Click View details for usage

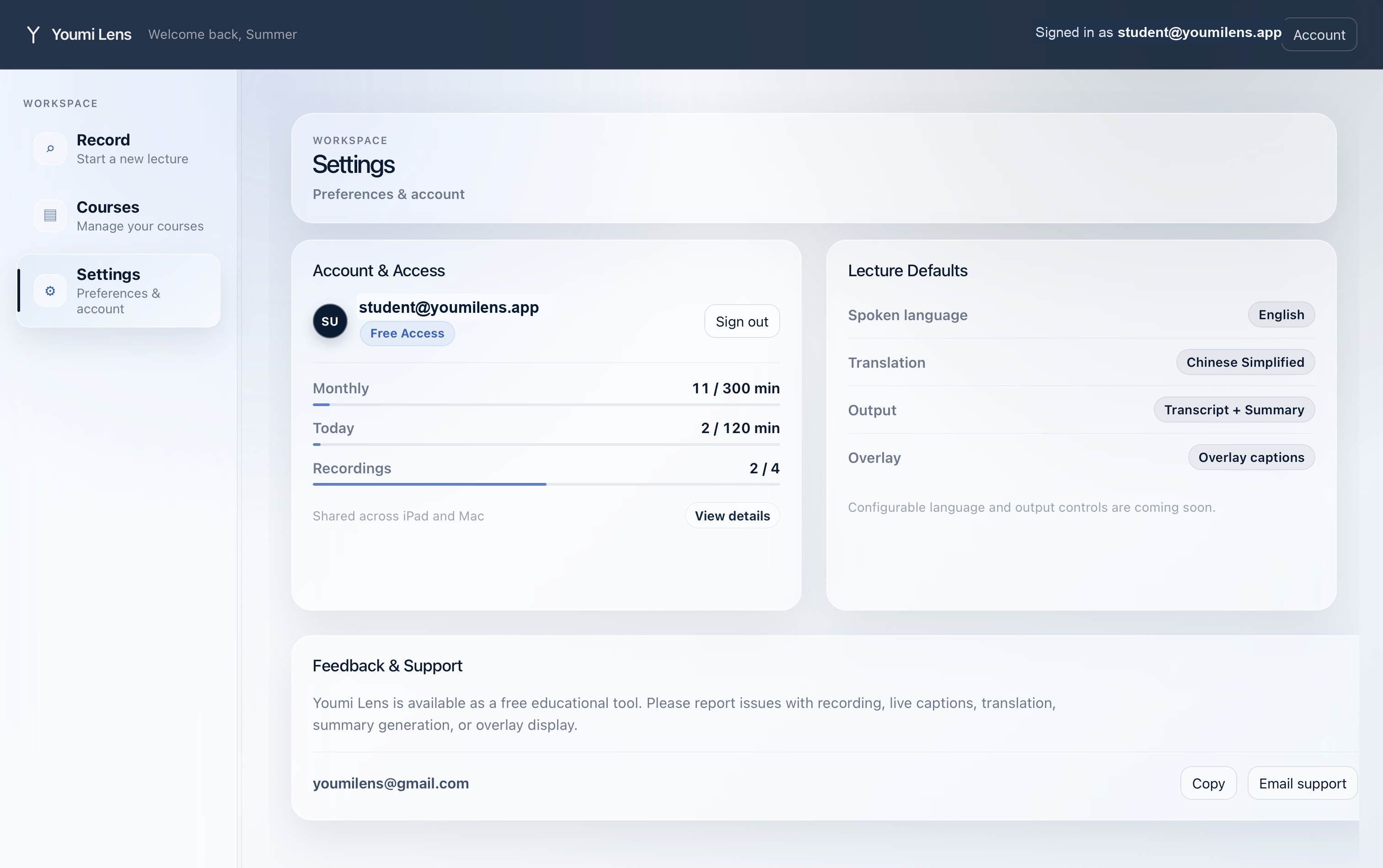[x=732, y=515]
